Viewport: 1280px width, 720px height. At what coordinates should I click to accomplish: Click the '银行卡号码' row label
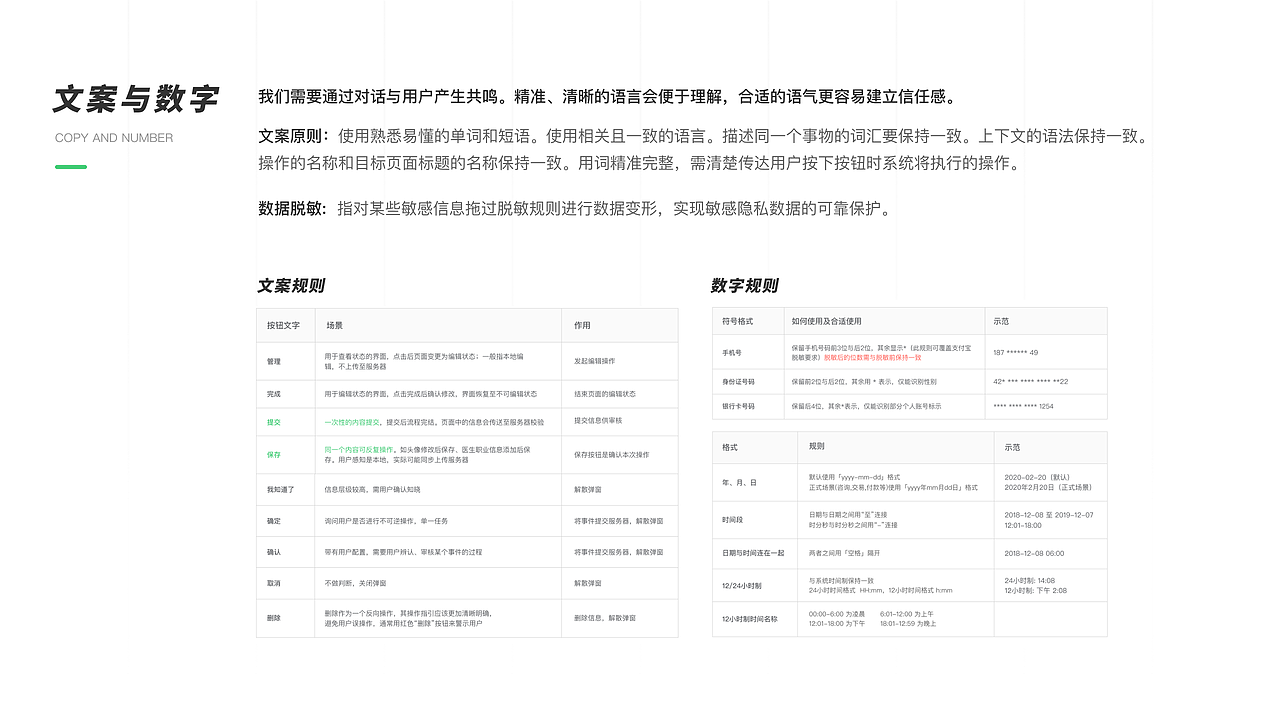738,406
